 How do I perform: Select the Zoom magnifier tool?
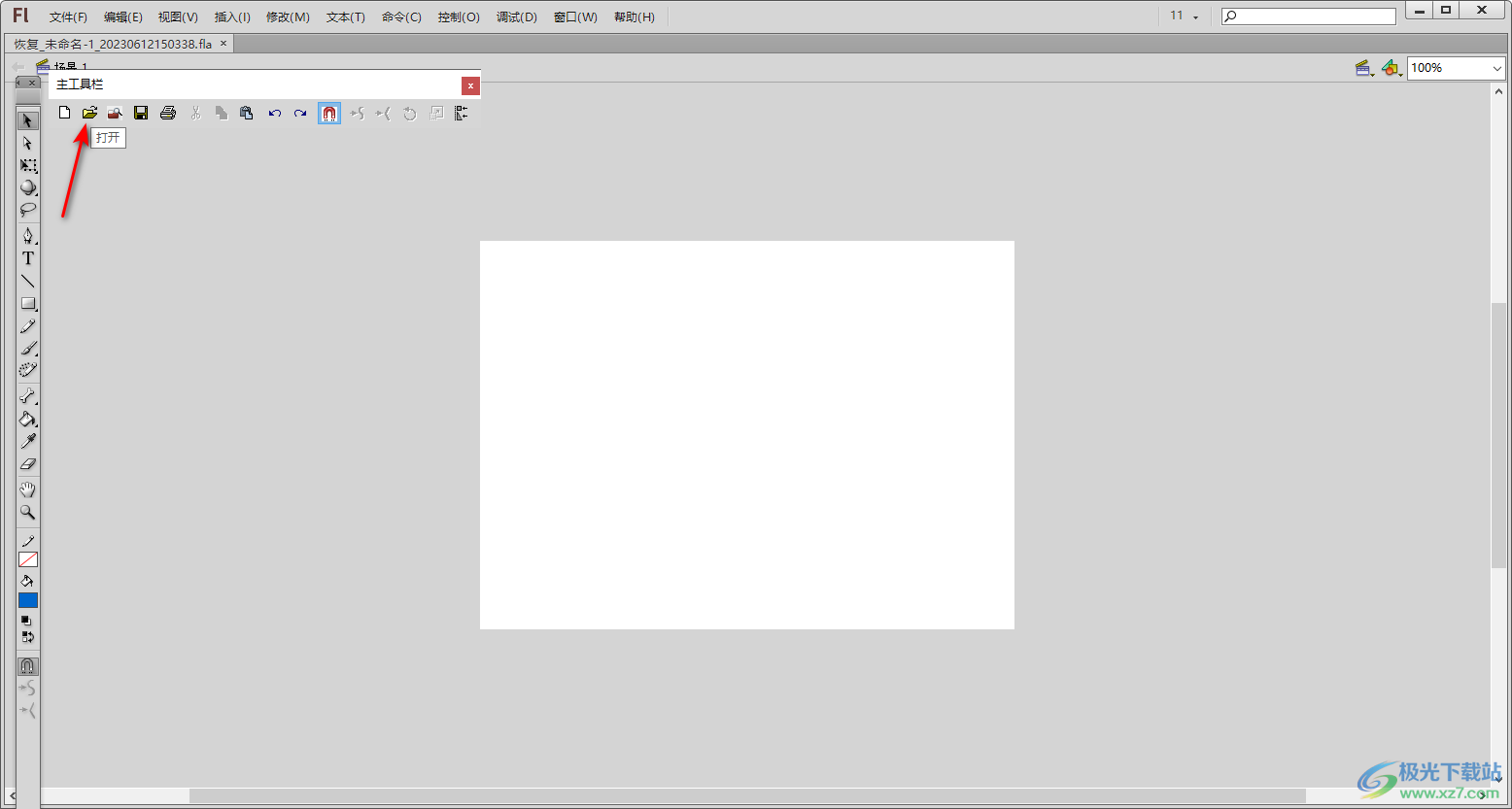click(28, 512)
